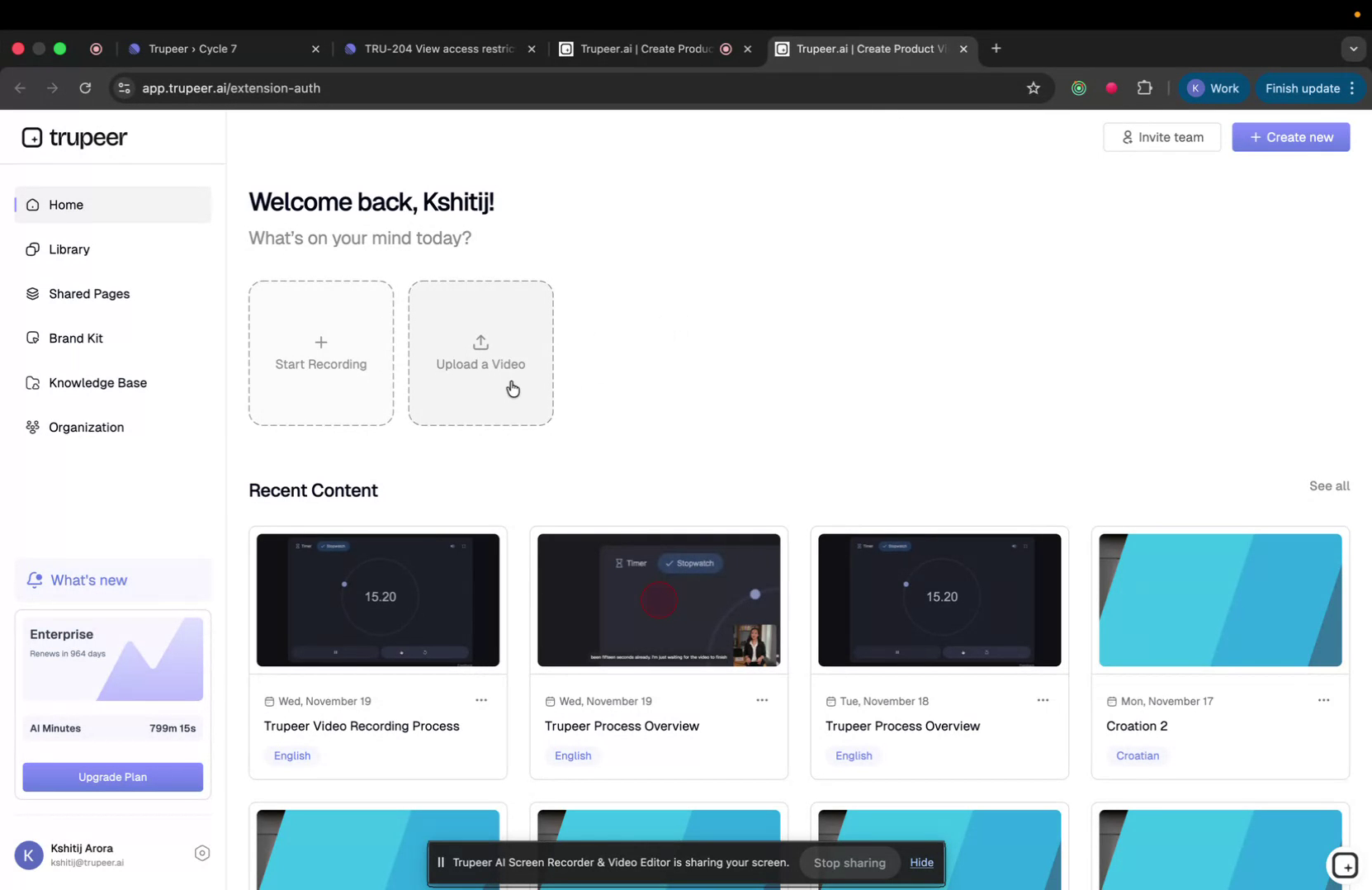Image resolution: width=1372 pixels, height=890 pixels.
Task: Open settings gear beside Kshitij Arora
Action: click(x=202, y=853)
